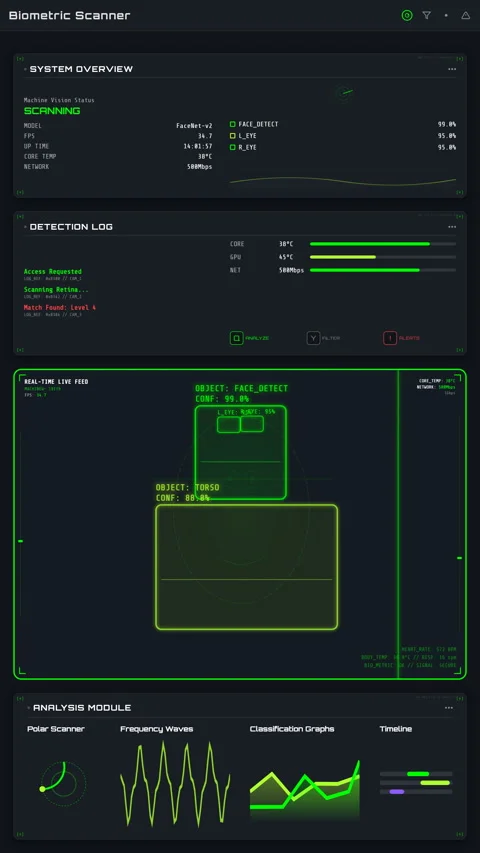Click the 45°C GPU value

(x=286, y=257)
